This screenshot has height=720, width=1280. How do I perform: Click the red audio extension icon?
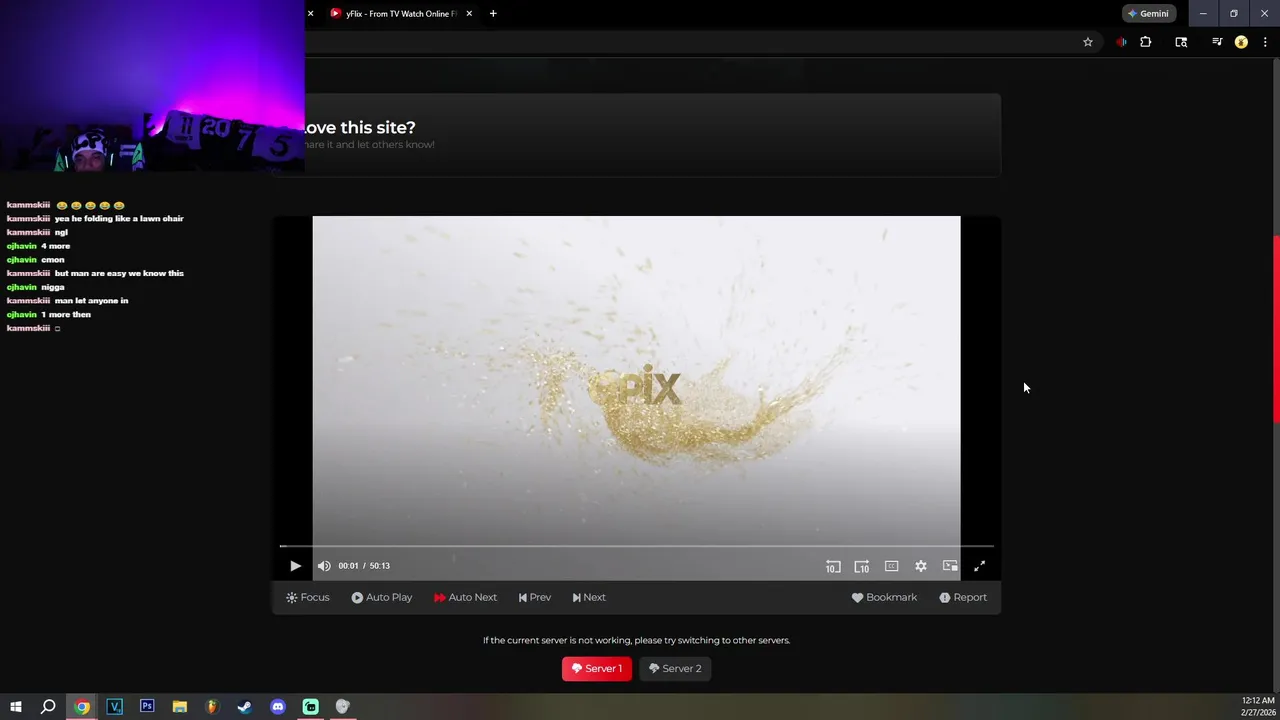tap(1121, 42)
